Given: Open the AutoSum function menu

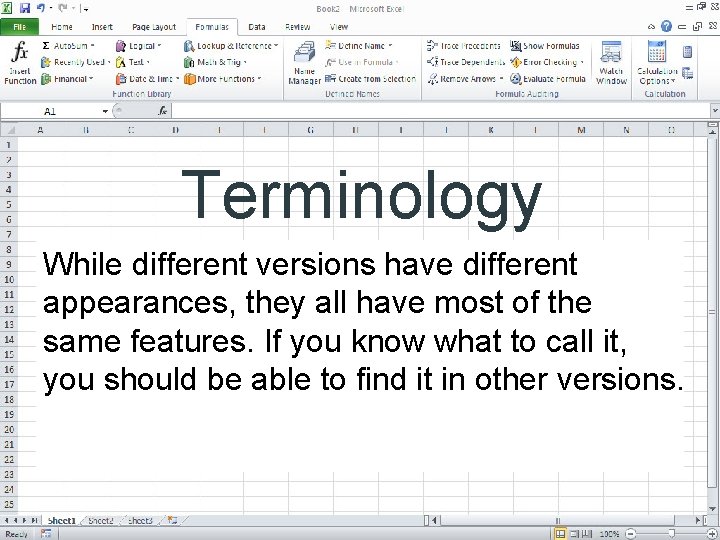Looking at the screenshot, I should pyautogui.click(x=68, y=46).
